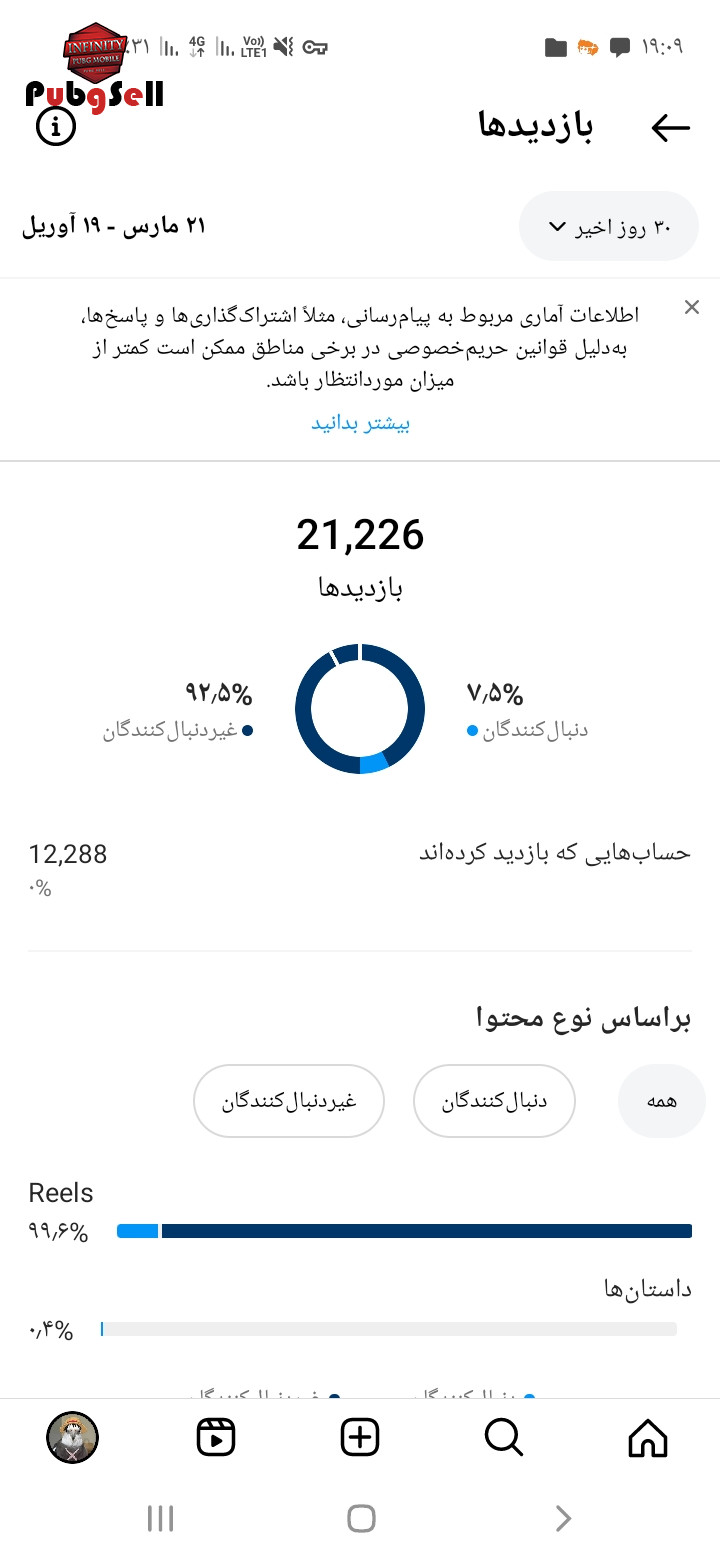The image size is (720, 1560).
Task: Select the دنبال‌کنندگان filter chip
Action: pos(494,1101)
